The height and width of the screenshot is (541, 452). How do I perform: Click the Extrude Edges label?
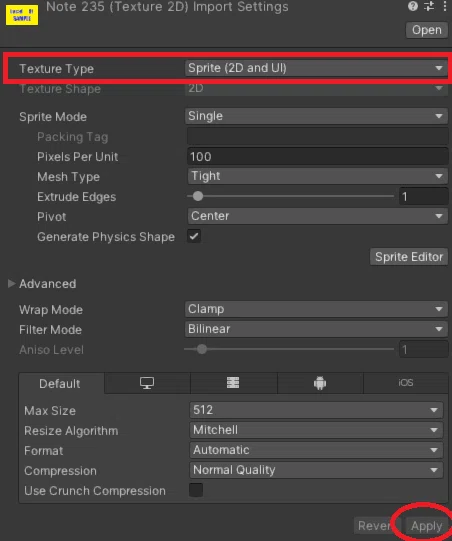pyautogui.click(x=77, y=197)
